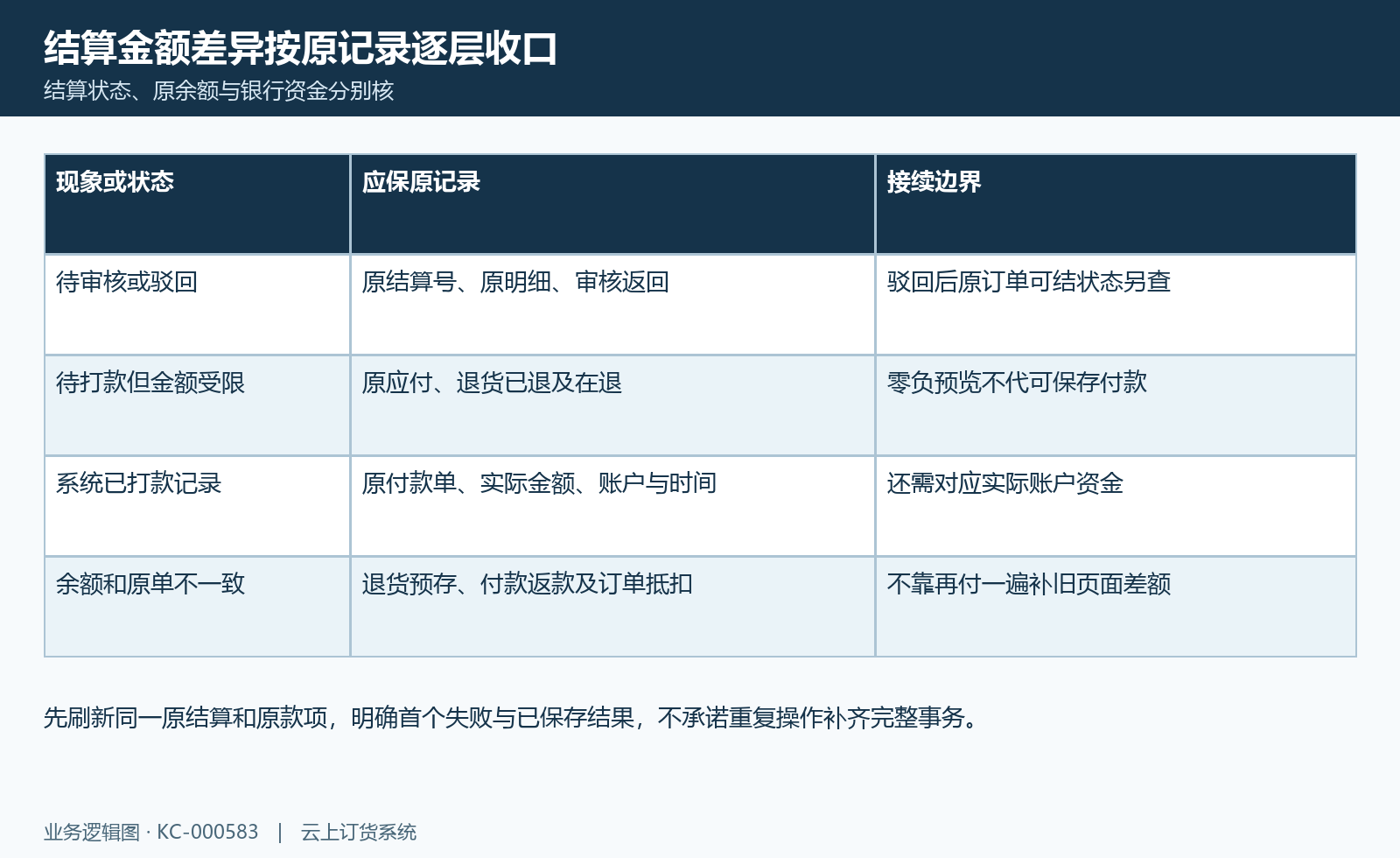The image size is (1400, 858).
Task: Click the cell 驳回后原订单可结状态另查
Action: tap(1116, 305)
